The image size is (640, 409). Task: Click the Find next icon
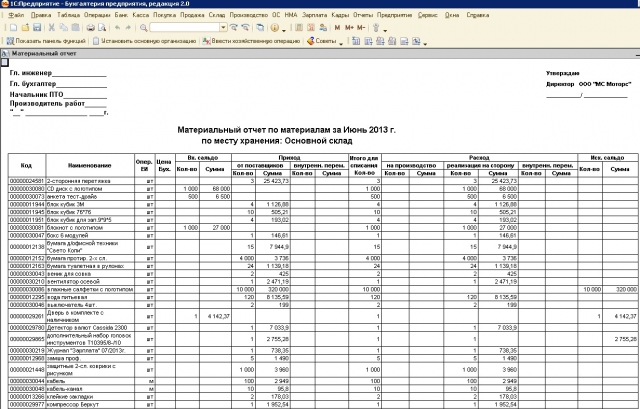point(234,28)
